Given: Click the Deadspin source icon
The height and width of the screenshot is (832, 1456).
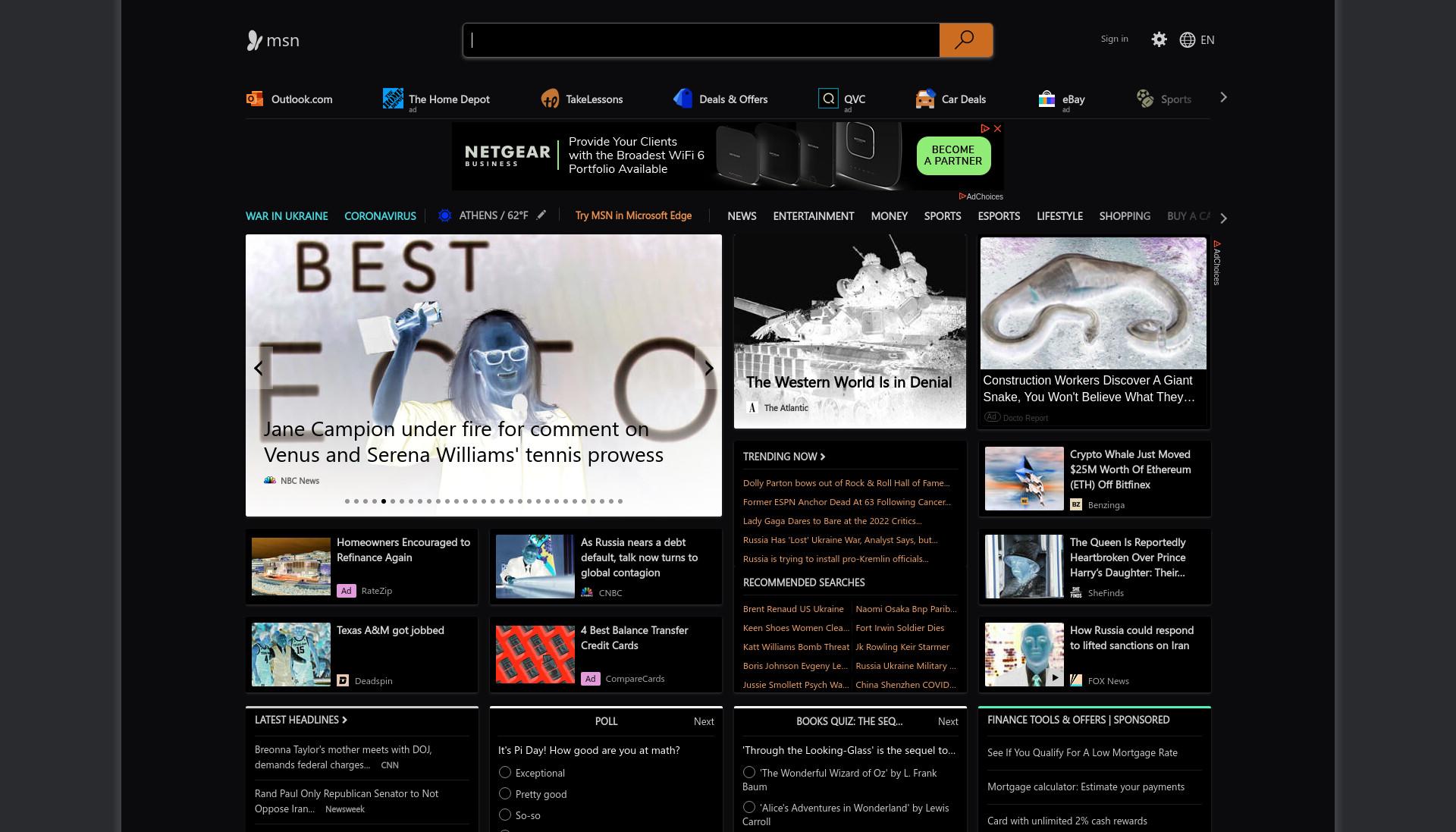Looking at the screenshot, I should 343,680.
